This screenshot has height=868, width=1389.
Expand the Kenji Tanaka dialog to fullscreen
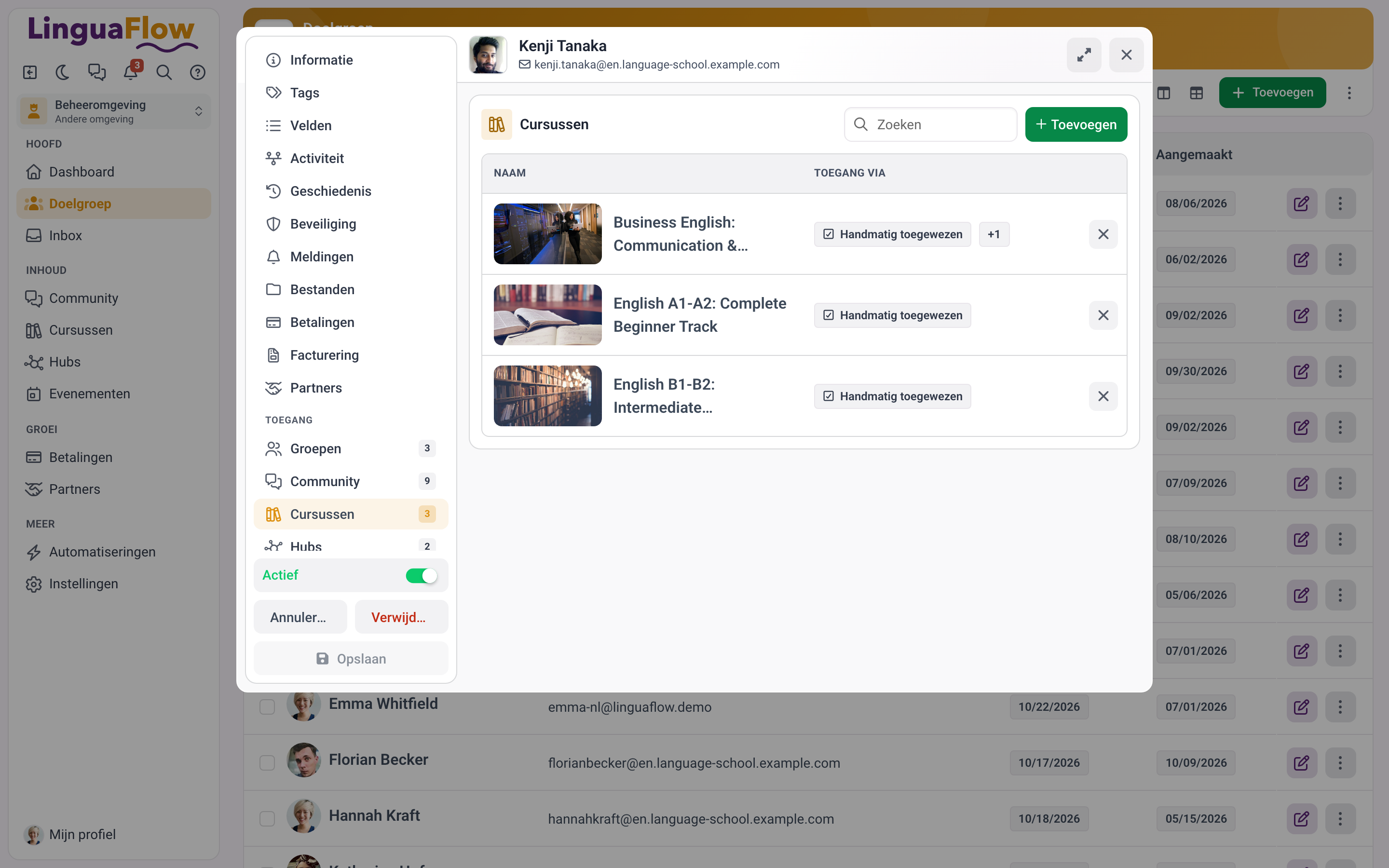pyautogui.click(x=1084, y=55)
